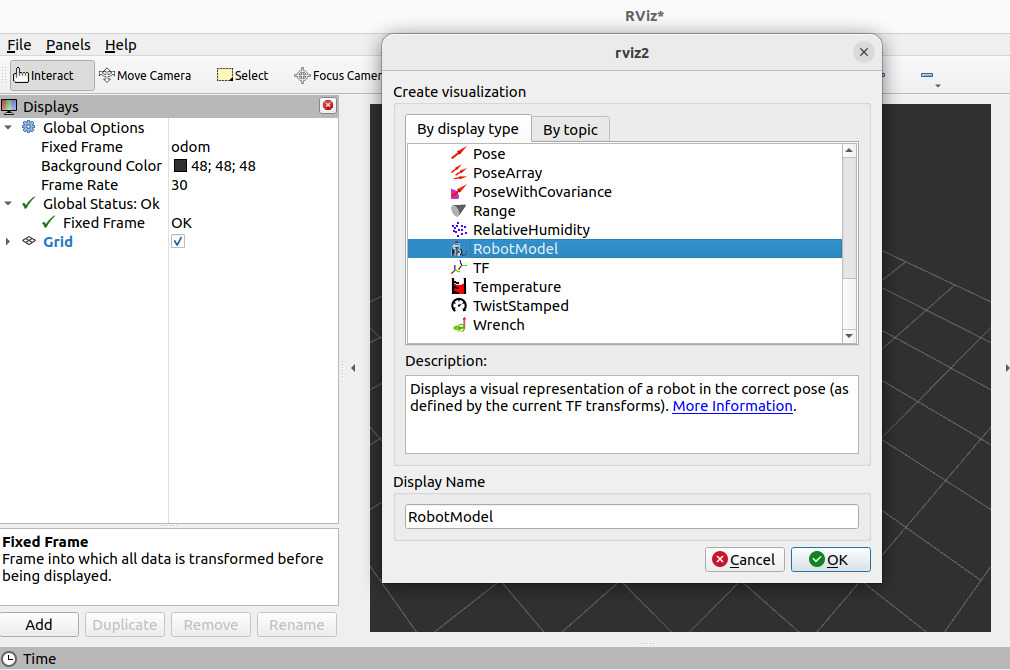
Task: Click the Rename button
Action: point(296,624)
